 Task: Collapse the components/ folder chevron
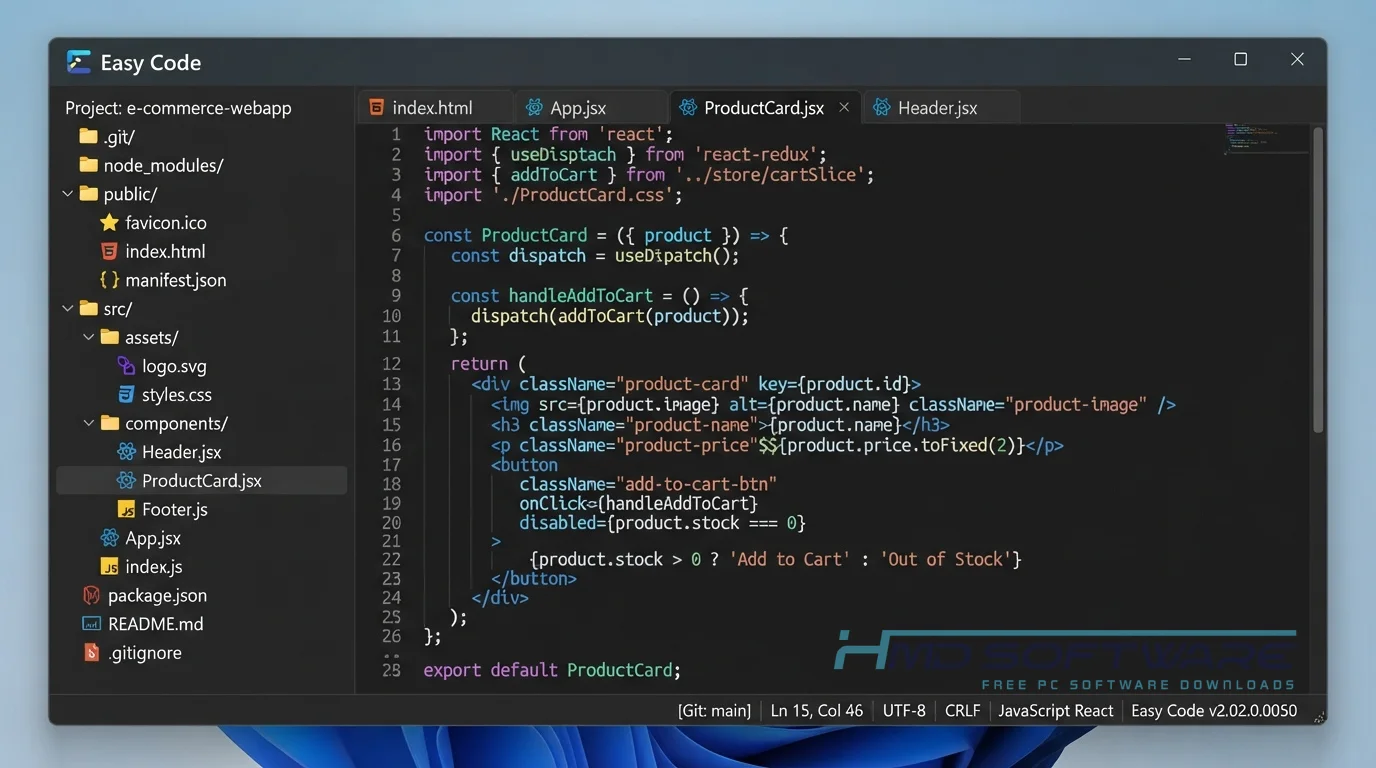89,423
